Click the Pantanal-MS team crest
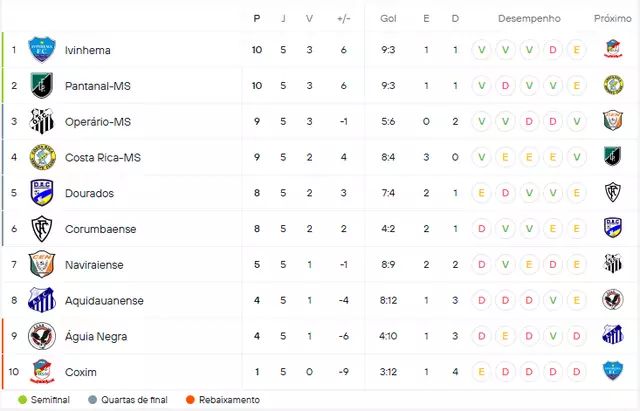Image resolution: width=640 pixels, height=411 pixels. point(42,86)
